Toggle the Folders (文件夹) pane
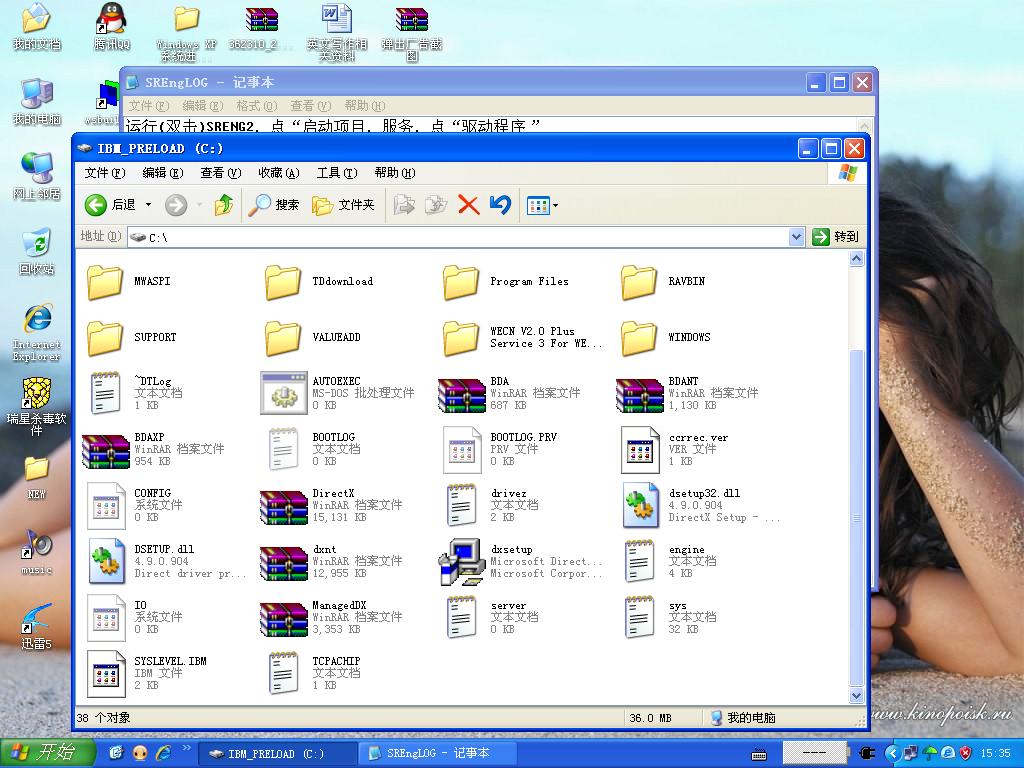This screenshot has height=768, width=1024. 344,205
